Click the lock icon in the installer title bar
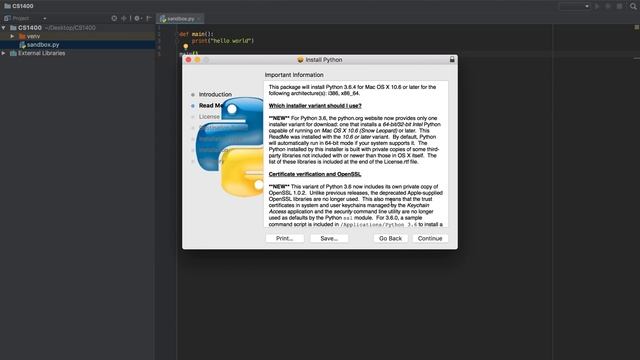Viewport: 640px width, 360px height. click(452, 60)
